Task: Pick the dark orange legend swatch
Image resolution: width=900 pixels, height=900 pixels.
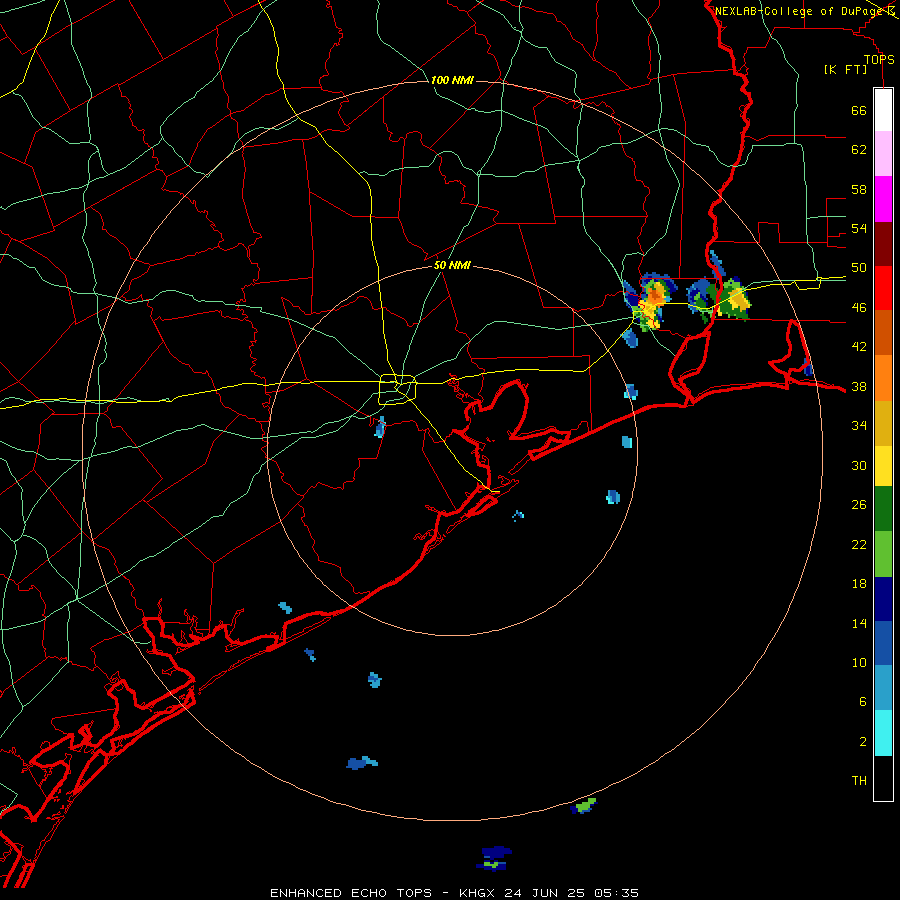Action: 883,333
